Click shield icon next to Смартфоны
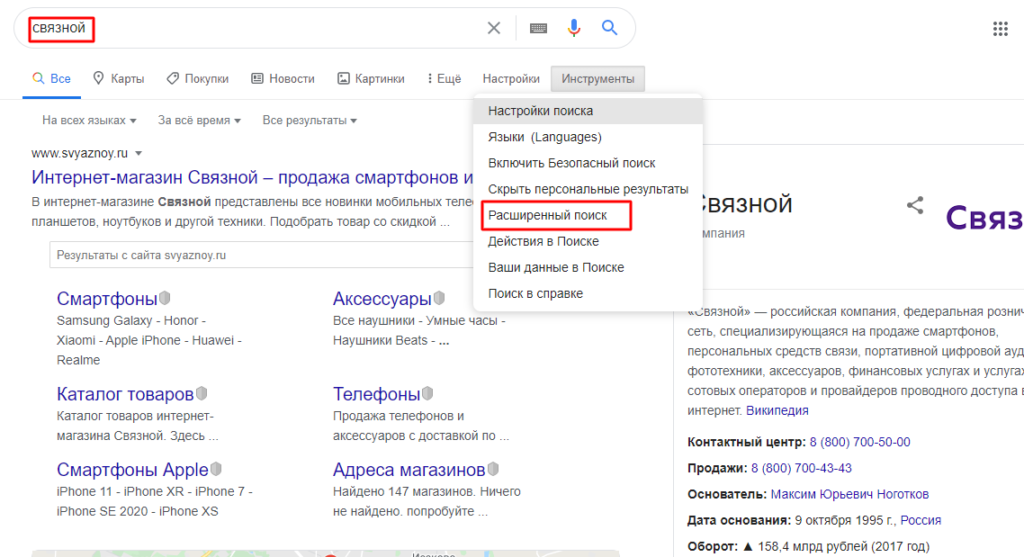Screen dimensions: 1024x557 [x=165, y=298]
